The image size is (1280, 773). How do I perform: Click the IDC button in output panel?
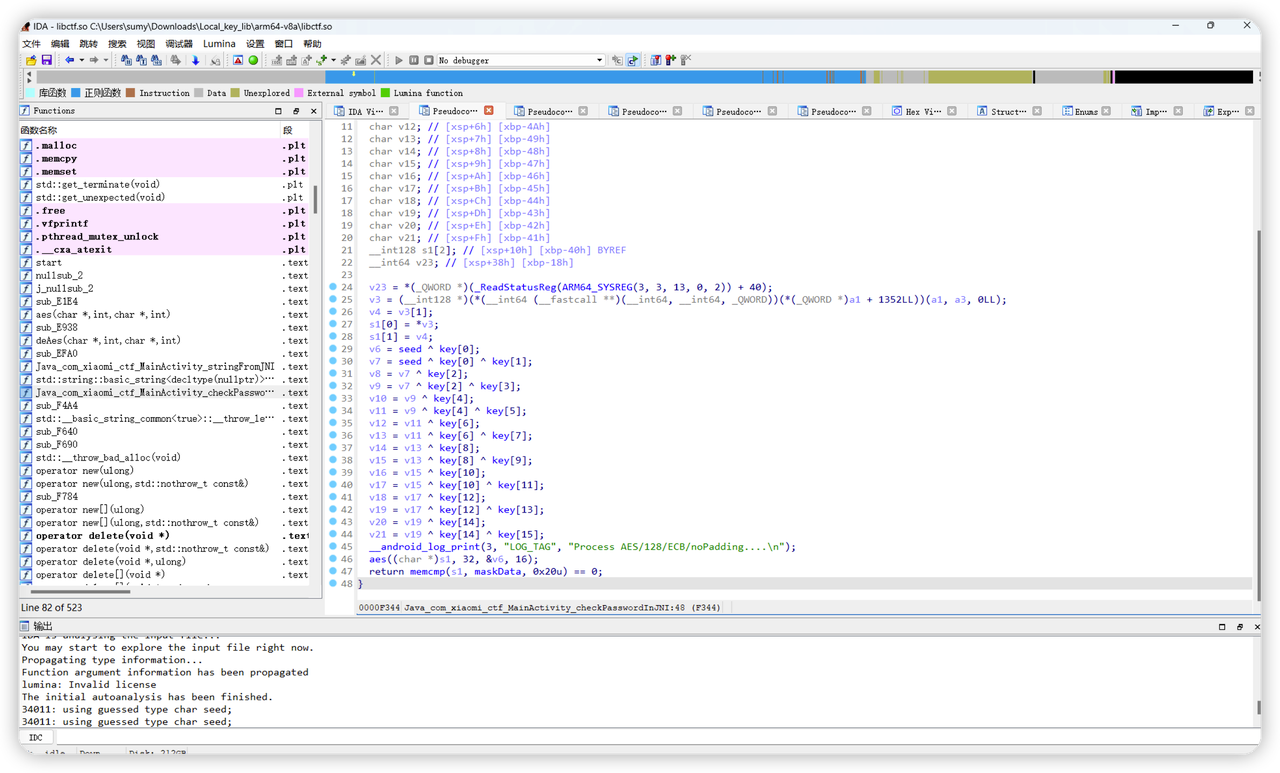[36, 737]
